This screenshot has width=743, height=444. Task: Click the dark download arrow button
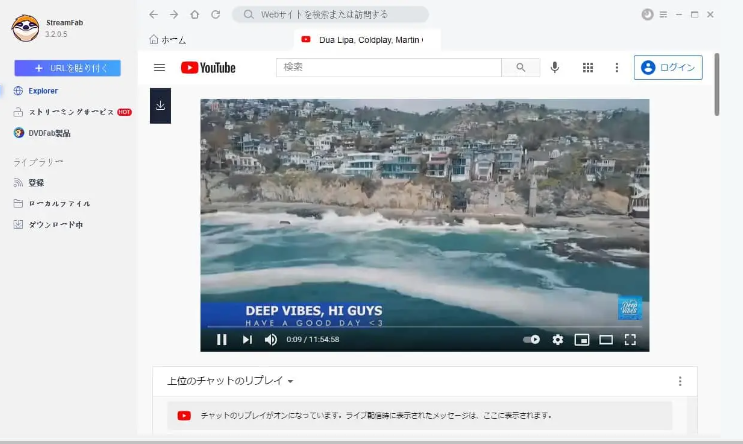[x=160, y=106]
